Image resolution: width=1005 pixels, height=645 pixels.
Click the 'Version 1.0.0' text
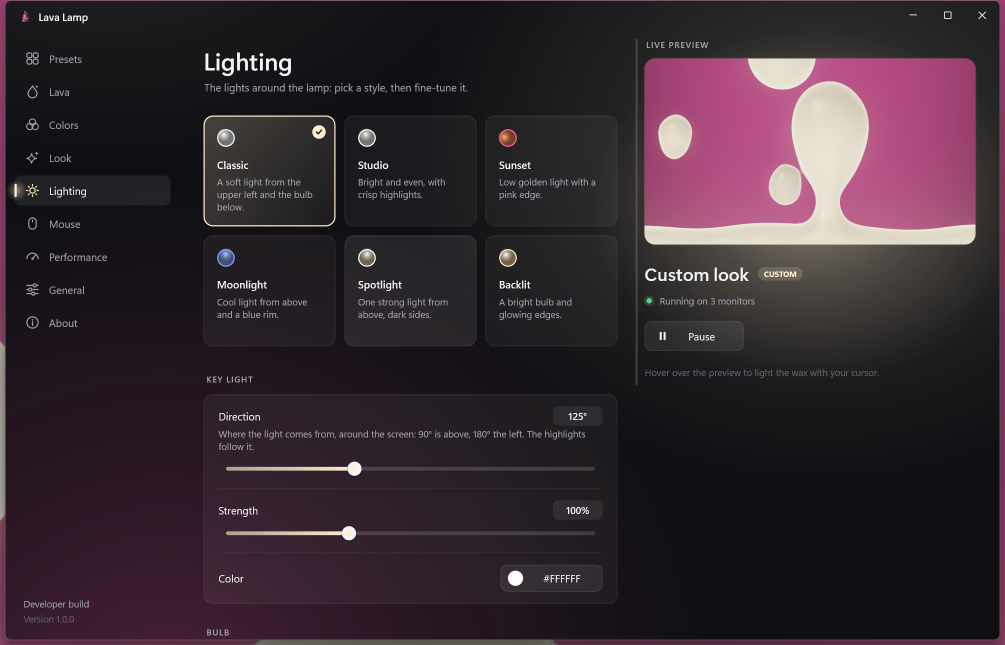(x=49, y=619)
